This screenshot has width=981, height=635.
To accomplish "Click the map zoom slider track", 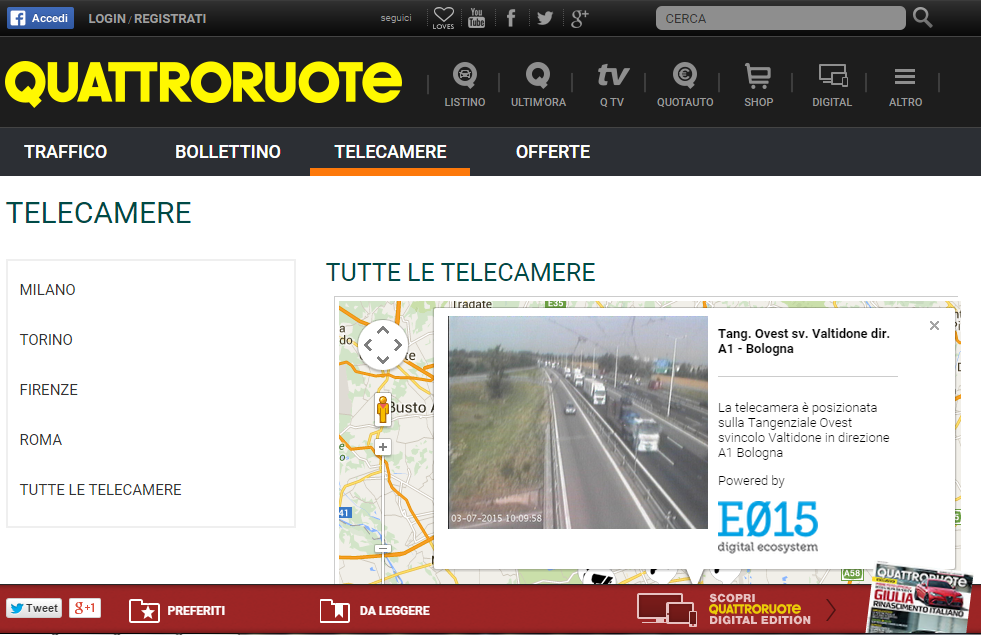I will 382,500.
